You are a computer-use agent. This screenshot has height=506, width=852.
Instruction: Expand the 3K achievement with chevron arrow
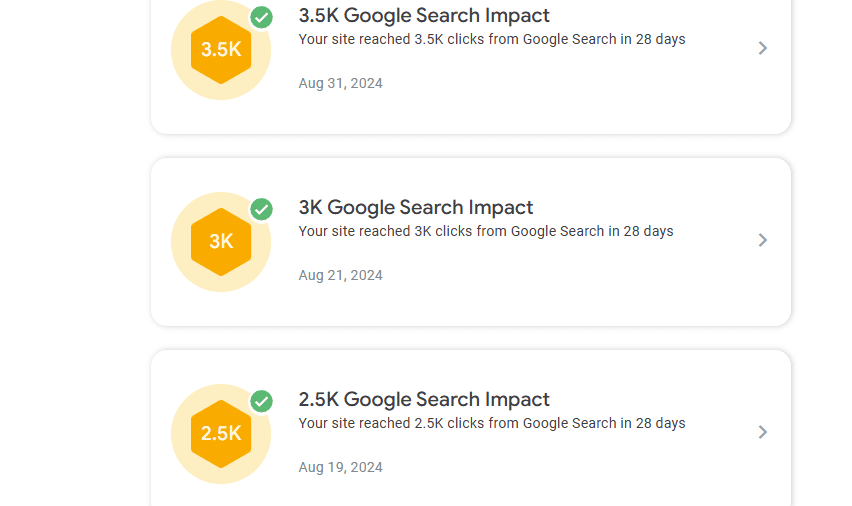(763, 240)
